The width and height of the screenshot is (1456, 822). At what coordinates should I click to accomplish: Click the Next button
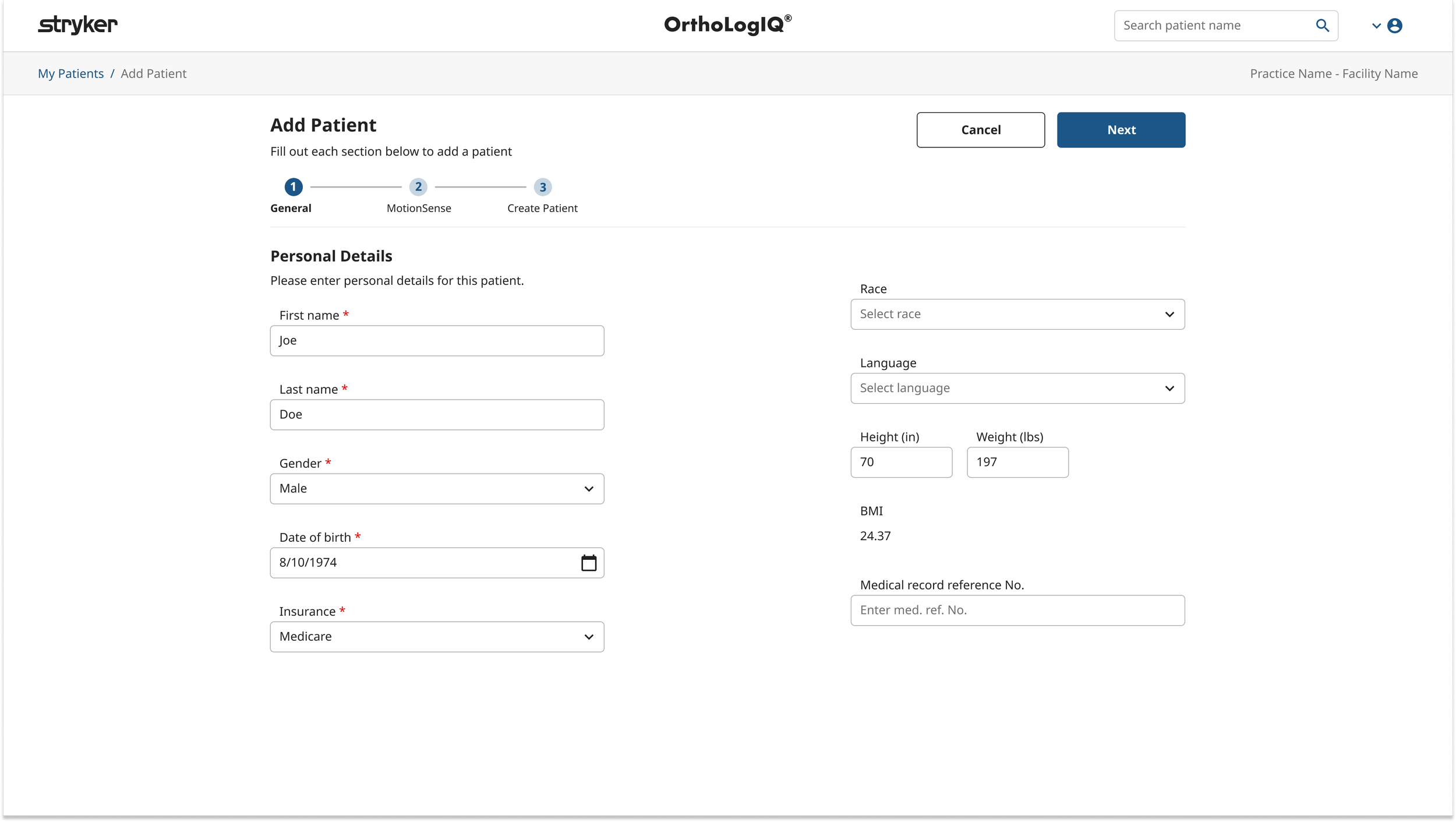[1121, 129]
